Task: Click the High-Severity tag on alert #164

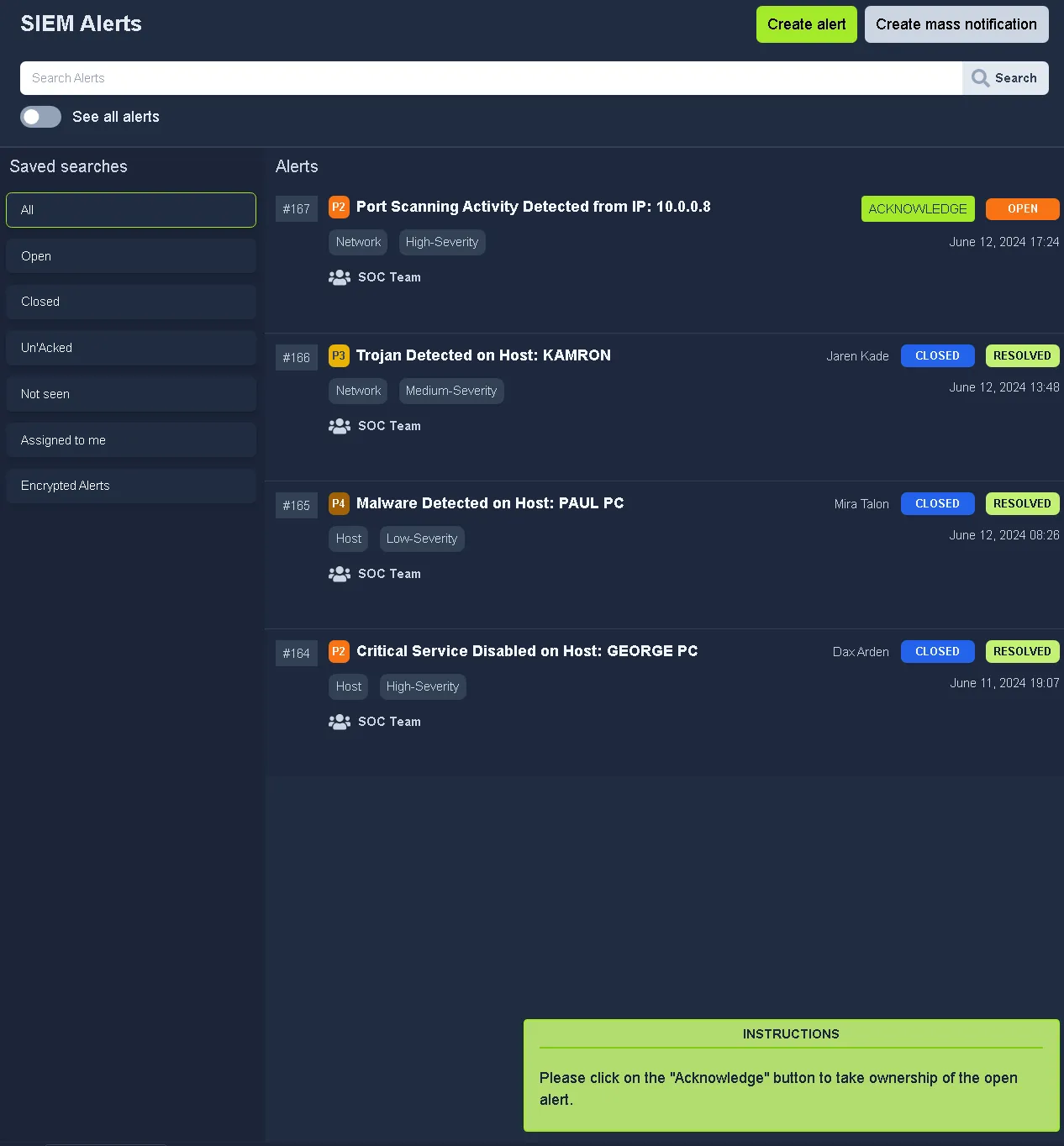Action: pos(423,686)
